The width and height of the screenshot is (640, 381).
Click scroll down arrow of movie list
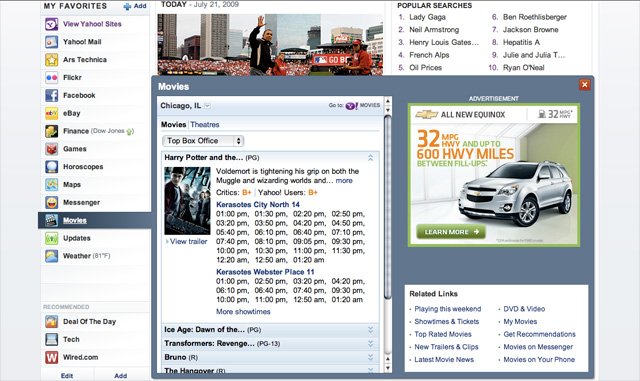388,368
